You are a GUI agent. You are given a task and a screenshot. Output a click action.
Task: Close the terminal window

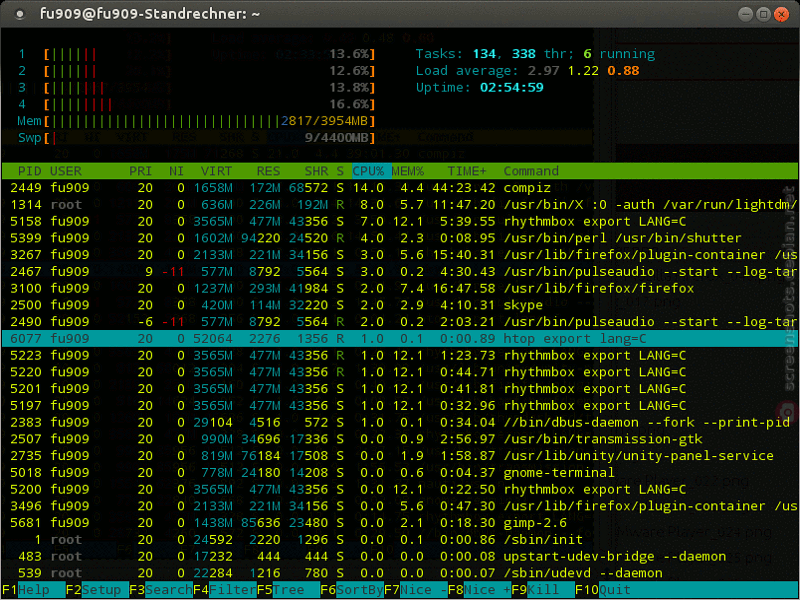[x=781, y=14]
